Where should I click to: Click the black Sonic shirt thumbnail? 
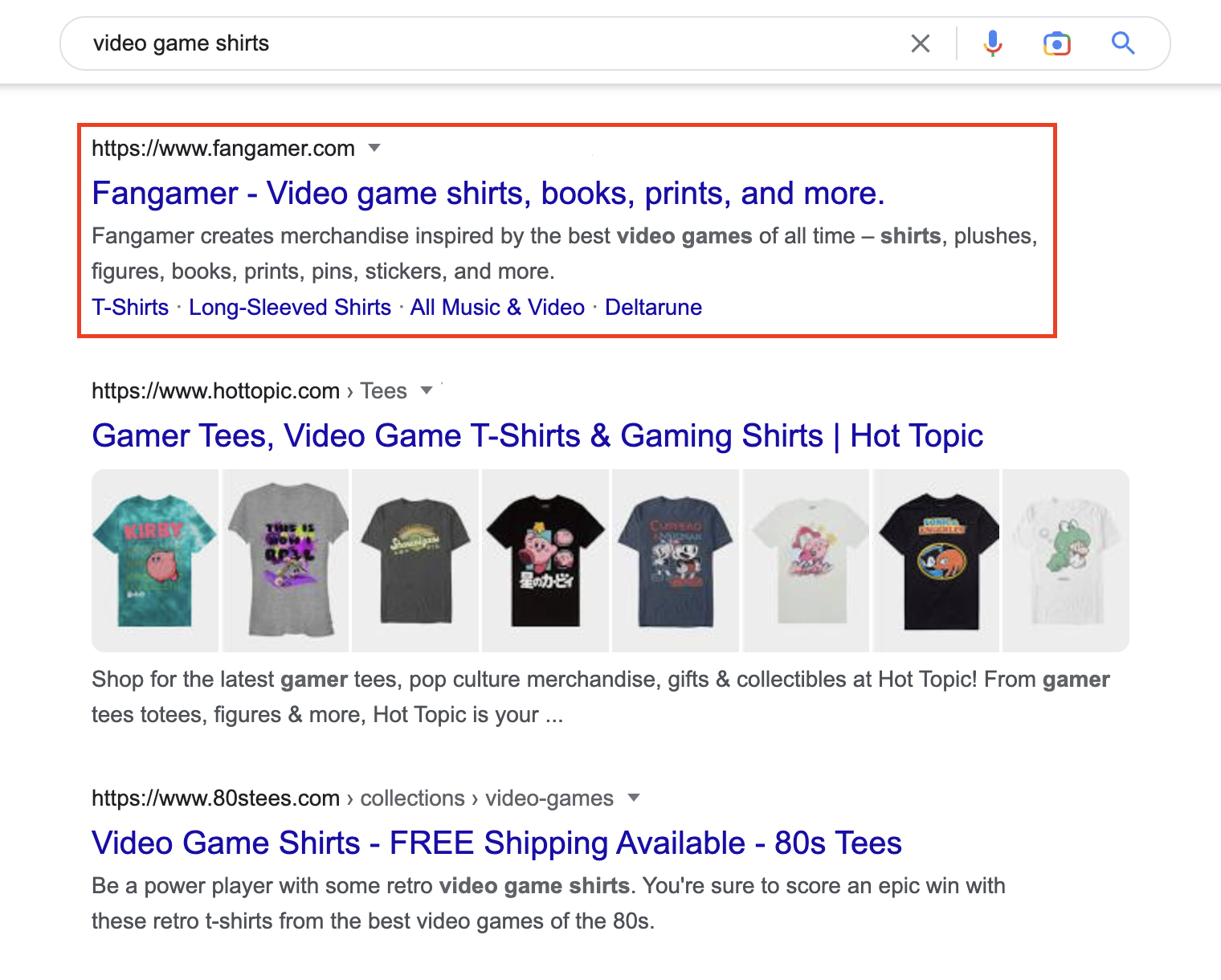[x=935, y=560]
